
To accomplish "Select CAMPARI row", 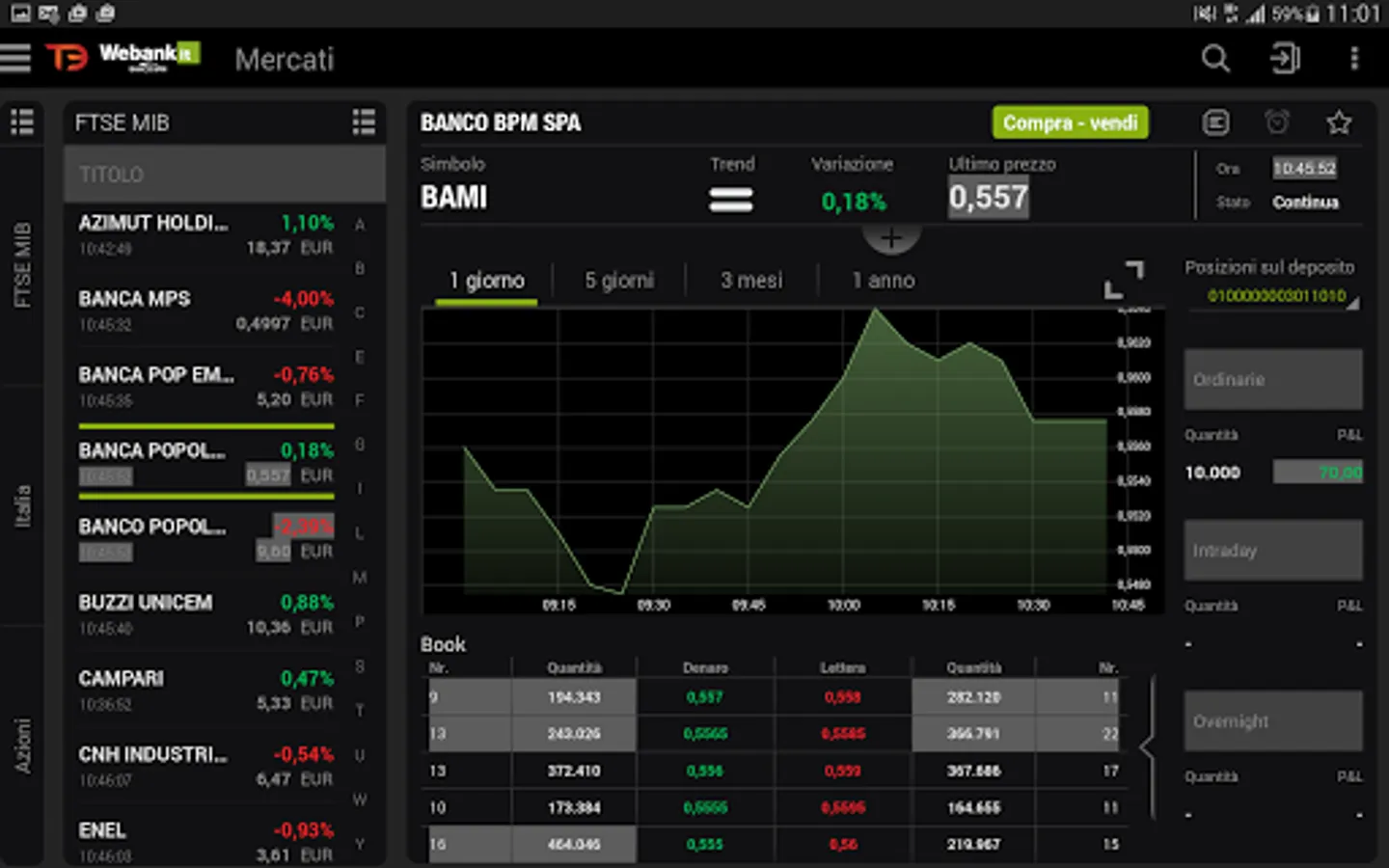I will (x=205, y=691).
